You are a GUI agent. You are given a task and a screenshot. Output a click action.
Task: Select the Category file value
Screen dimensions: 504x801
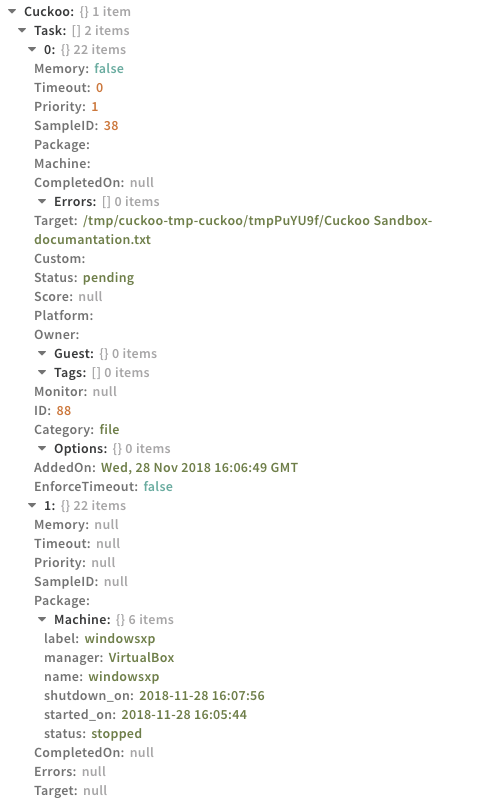point(109,430)
